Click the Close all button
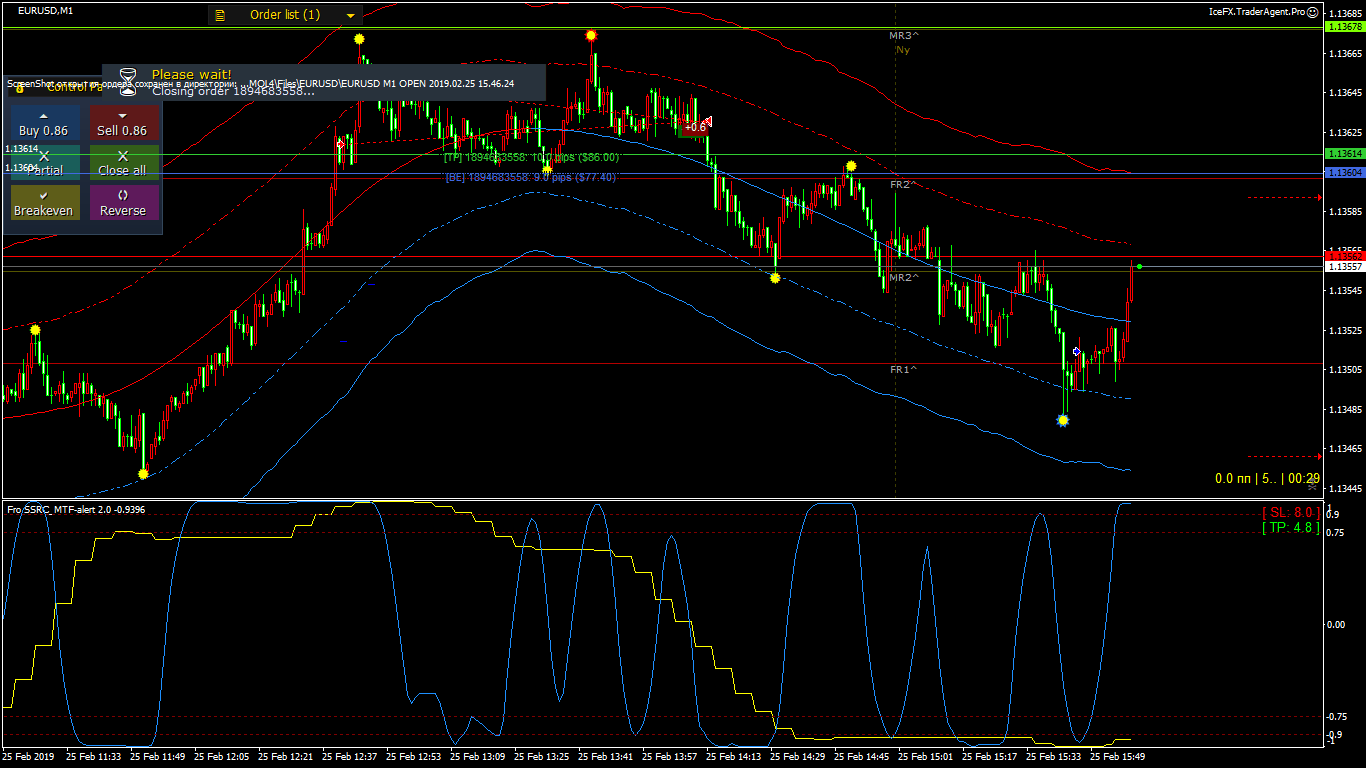The width and height of the screenshot is (1366, 768). pos(122,164)
